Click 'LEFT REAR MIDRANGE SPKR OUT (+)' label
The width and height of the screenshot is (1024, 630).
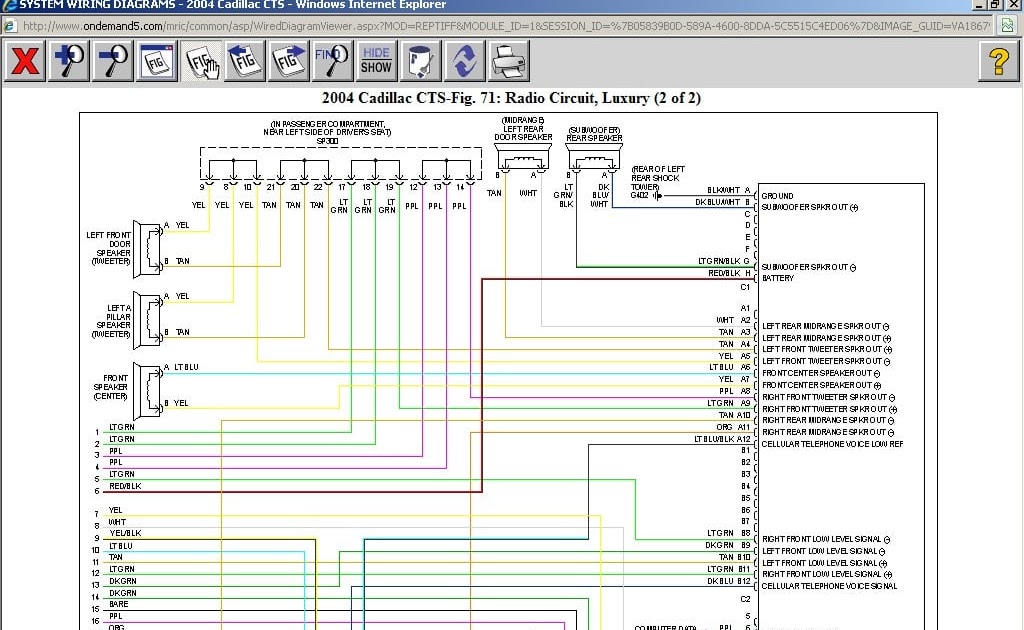click(x=826, y=338)
